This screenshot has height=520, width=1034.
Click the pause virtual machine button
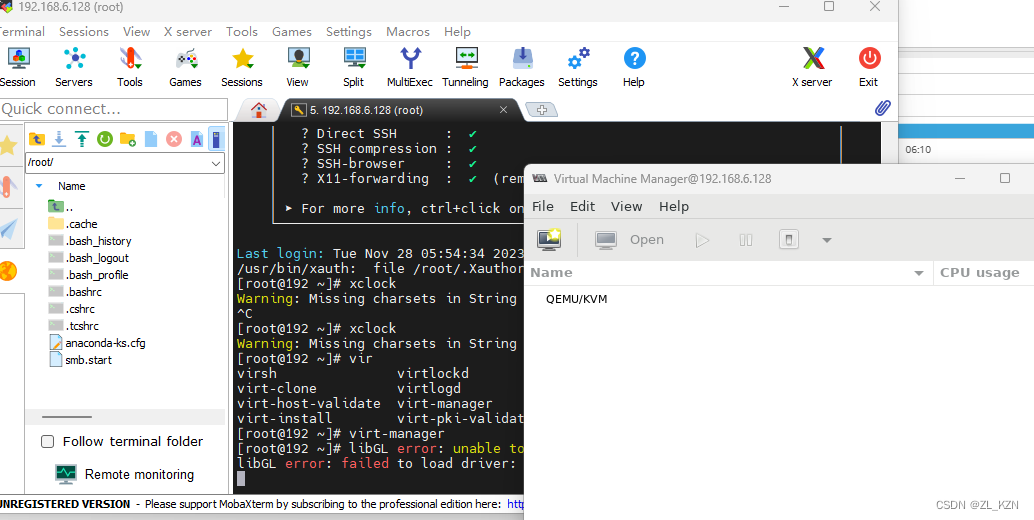(746, 240)
